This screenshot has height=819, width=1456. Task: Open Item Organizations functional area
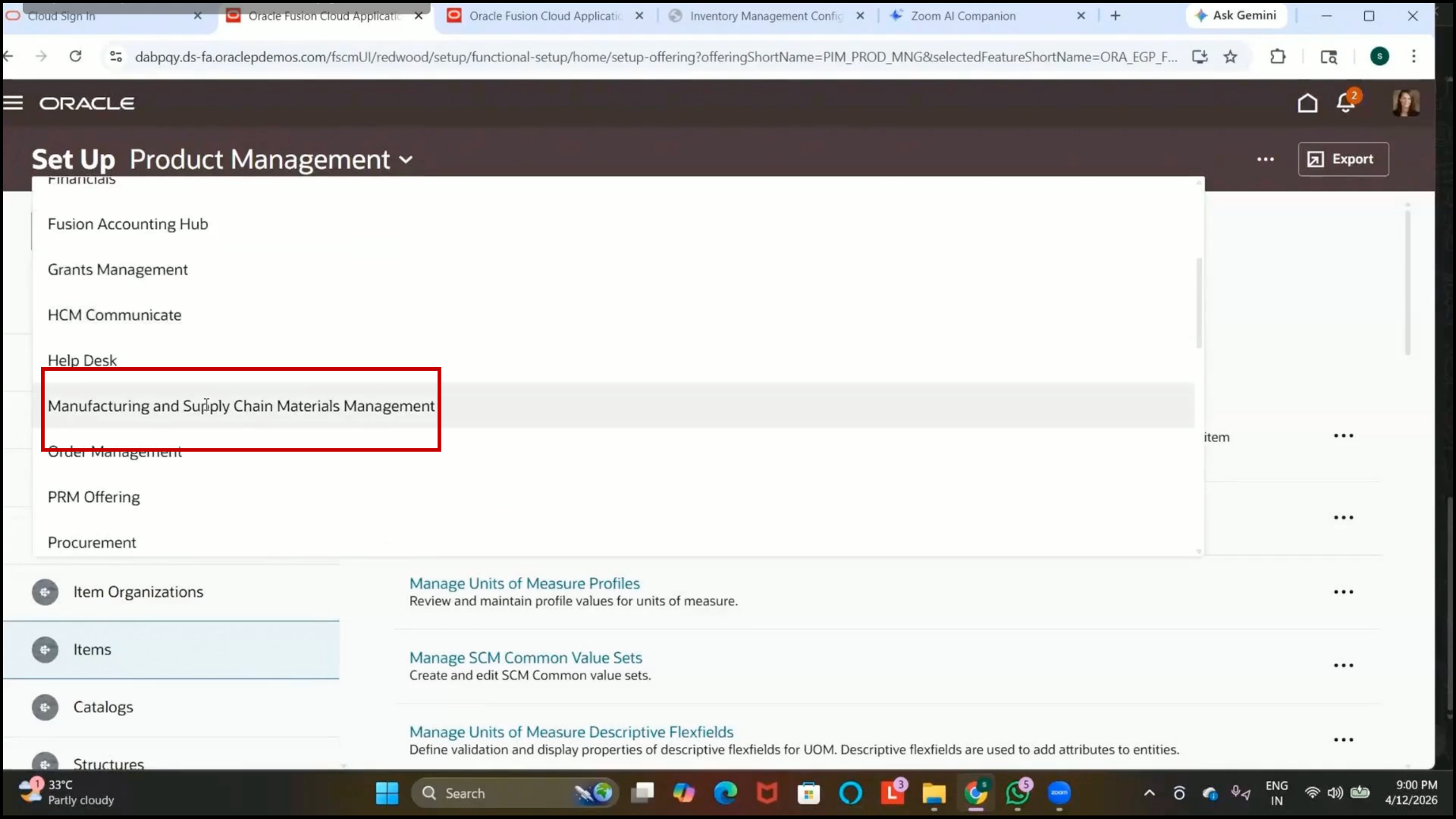click(138, 591)
